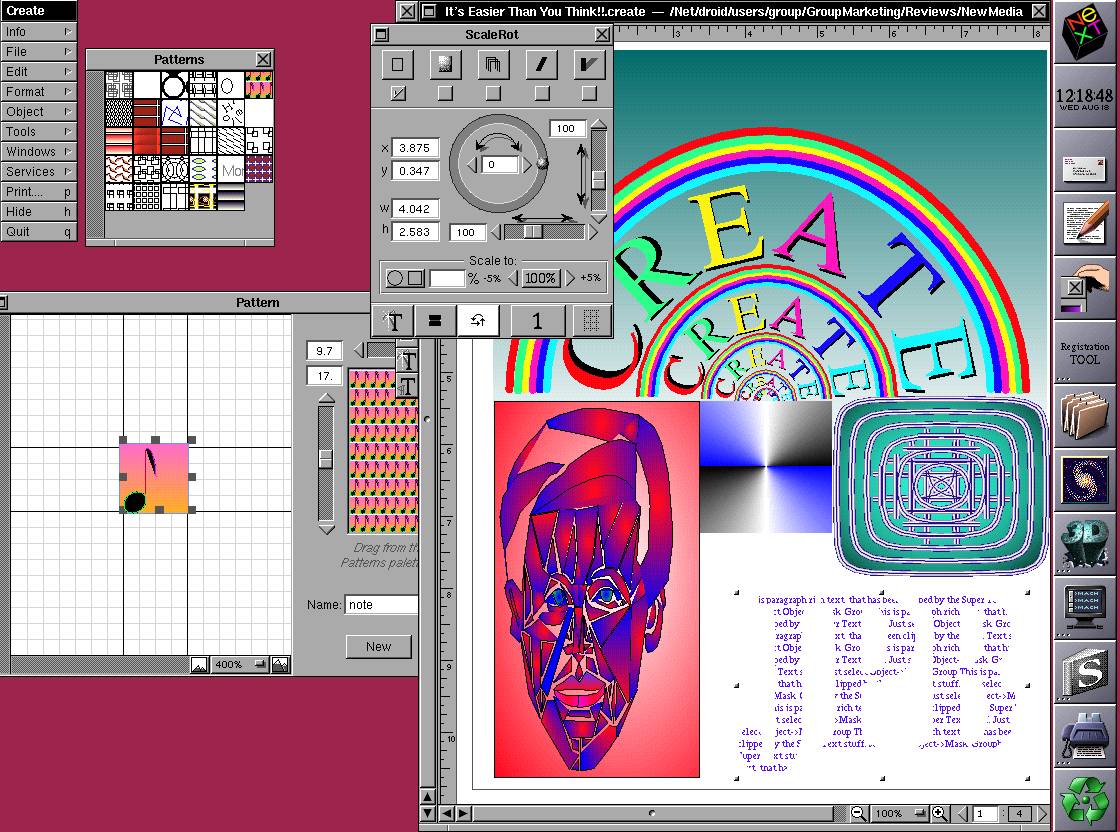Select the stacked outlines icon in ScaleRot
The width and height of the screenshot is (1120, 832).
coord(493,64)
